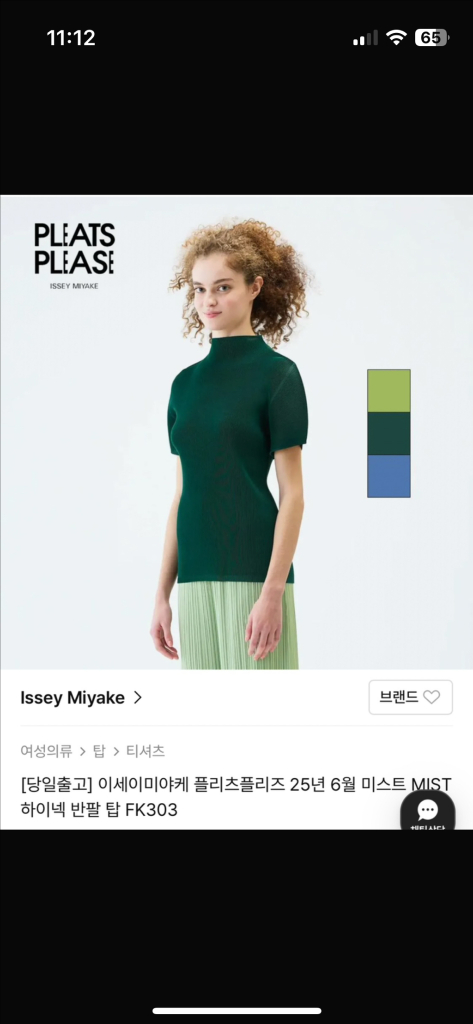
Task: Expand the chevron beside Issey Miyake
Action: click(x=137, y=697)
